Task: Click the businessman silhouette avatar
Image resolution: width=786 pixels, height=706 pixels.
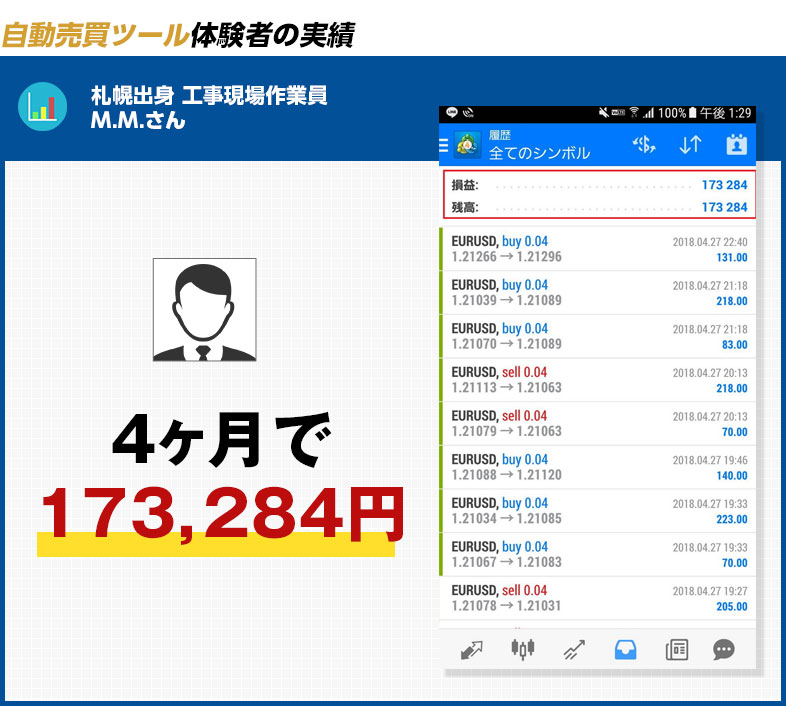Action: point(205,309)
